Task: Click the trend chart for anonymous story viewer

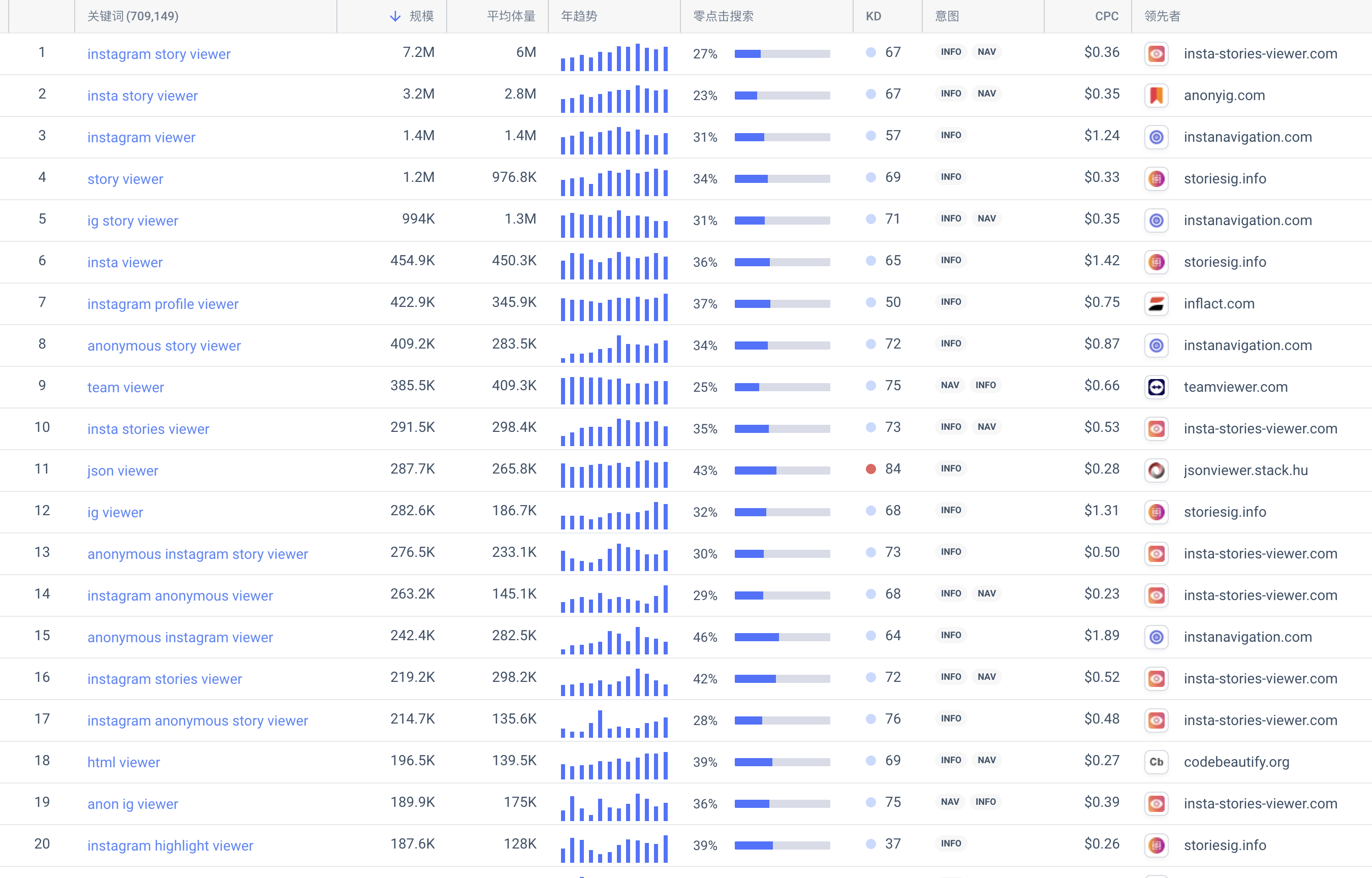Action: [x=614, y=349]
